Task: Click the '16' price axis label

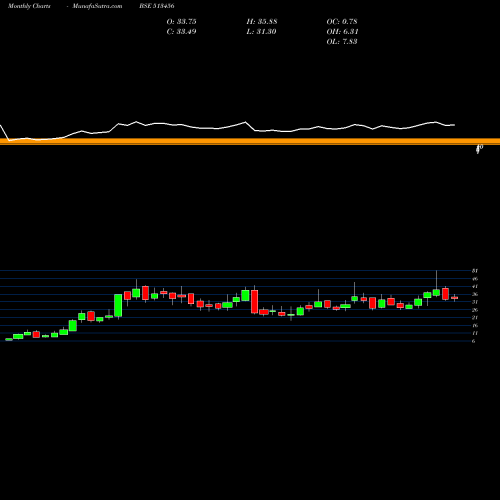Action: (x=475, y=325)
